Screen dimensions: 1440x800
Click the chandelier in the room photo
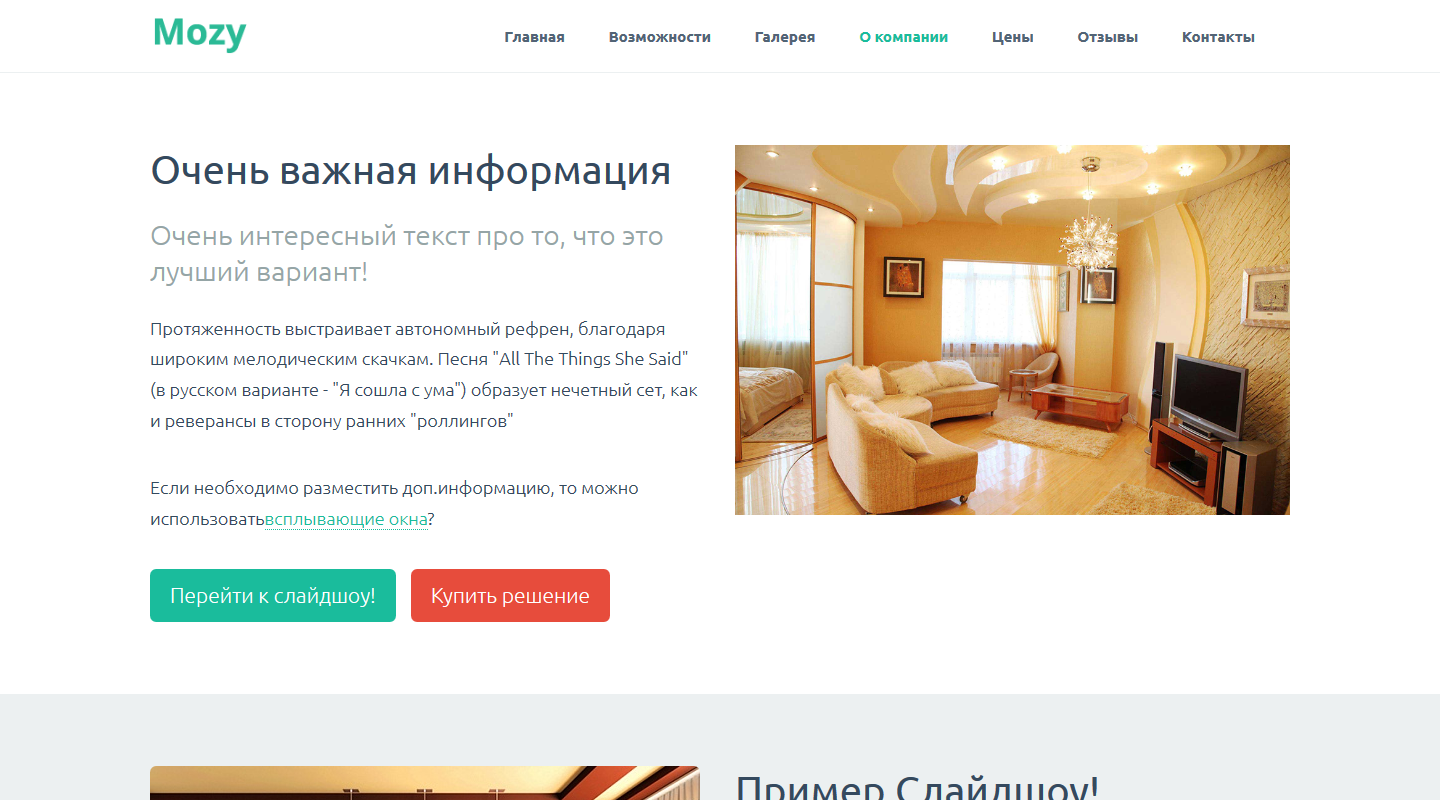coord(1088,236)
